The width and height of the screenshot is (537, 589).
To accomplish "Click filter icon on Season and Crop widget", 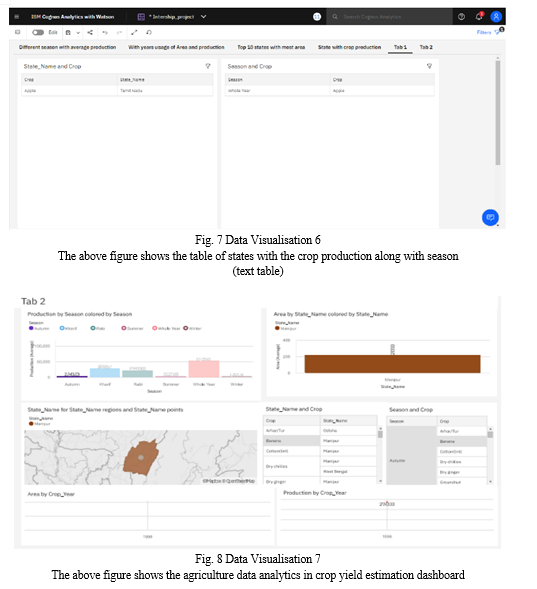I will [x=429, y=66].
